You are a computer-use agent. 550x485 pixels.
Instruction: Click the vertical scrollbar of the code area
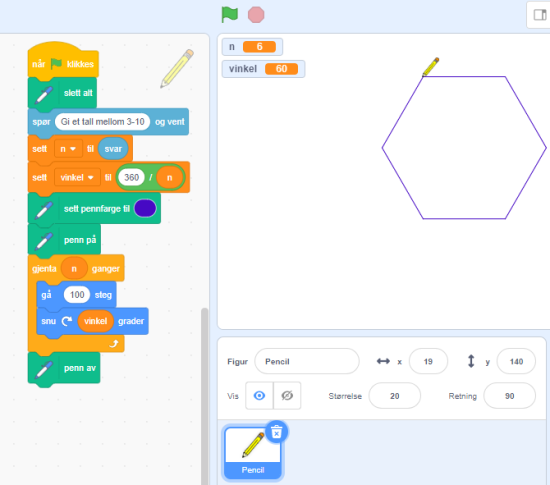[x=204, y=396]
